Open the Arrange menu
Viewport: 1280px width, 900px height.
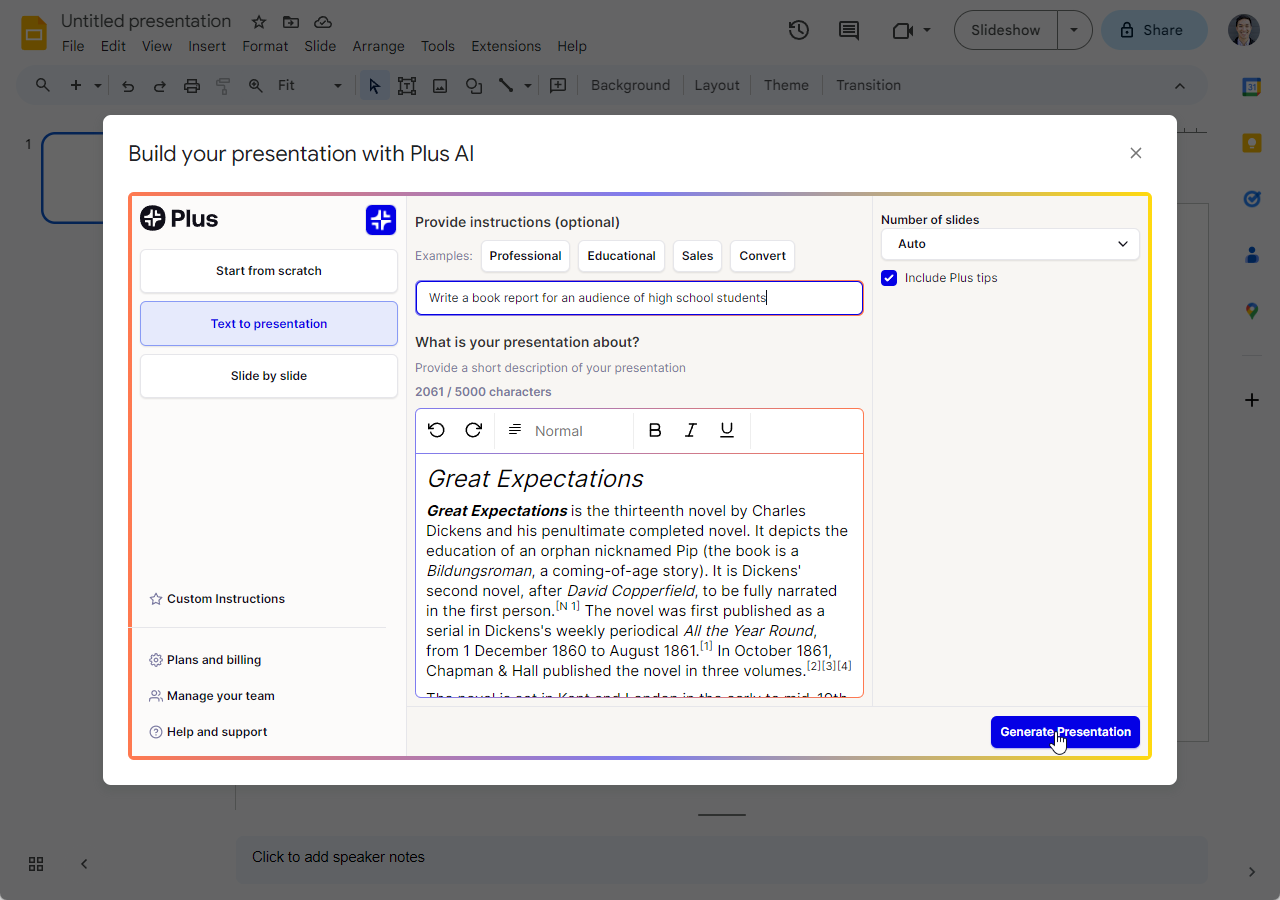coord(378,46)
